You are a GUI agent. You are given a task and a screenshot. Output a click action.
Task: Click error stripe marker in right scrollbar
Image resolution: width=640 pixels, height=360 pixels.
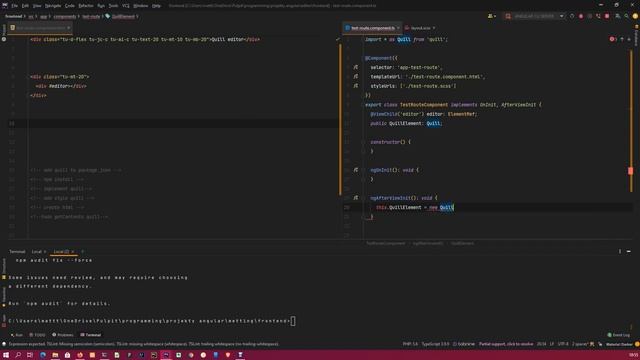click(x=630, y=171)
